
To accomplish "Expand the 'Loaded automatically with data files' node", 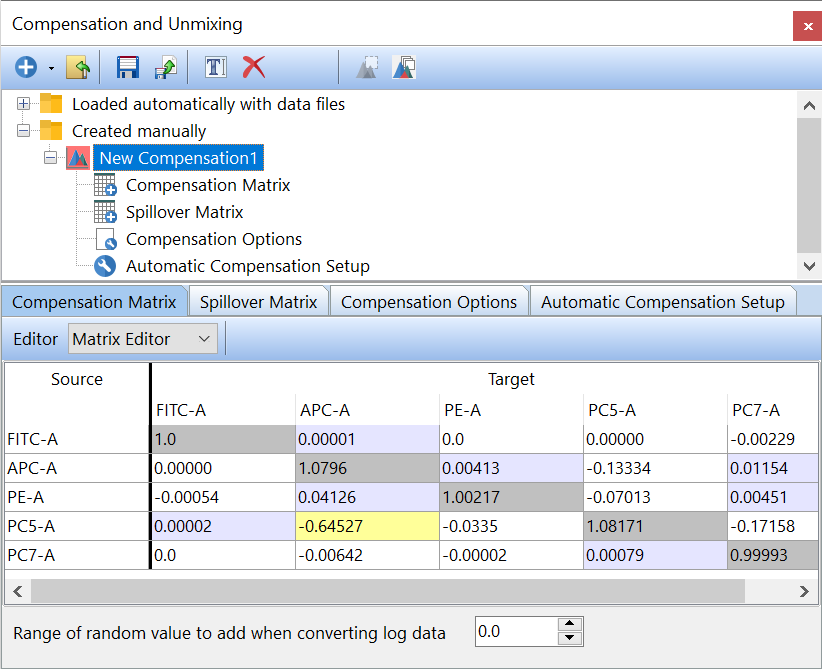I will click(x=24, y=104).
